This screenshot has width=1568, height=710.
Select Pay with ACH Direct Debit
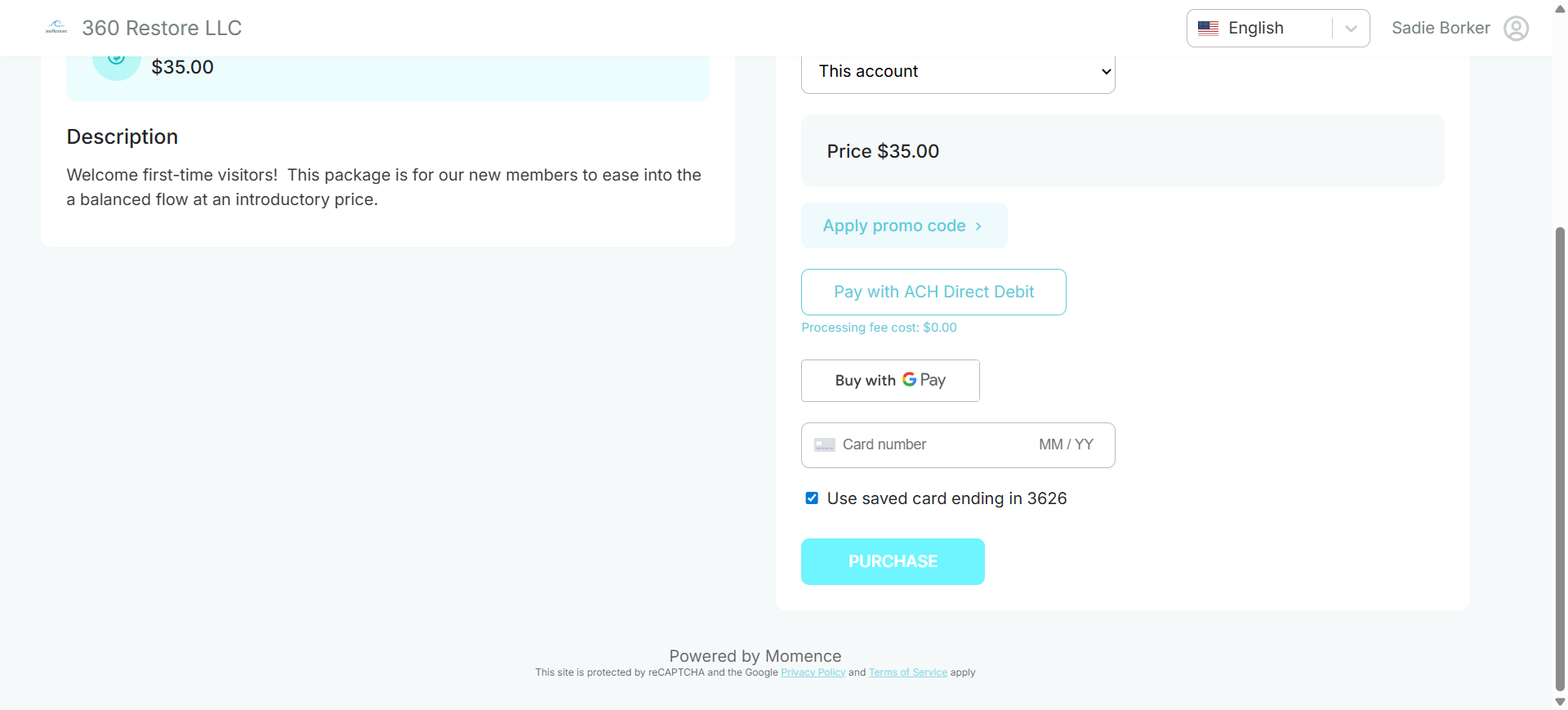click(933, 292)
